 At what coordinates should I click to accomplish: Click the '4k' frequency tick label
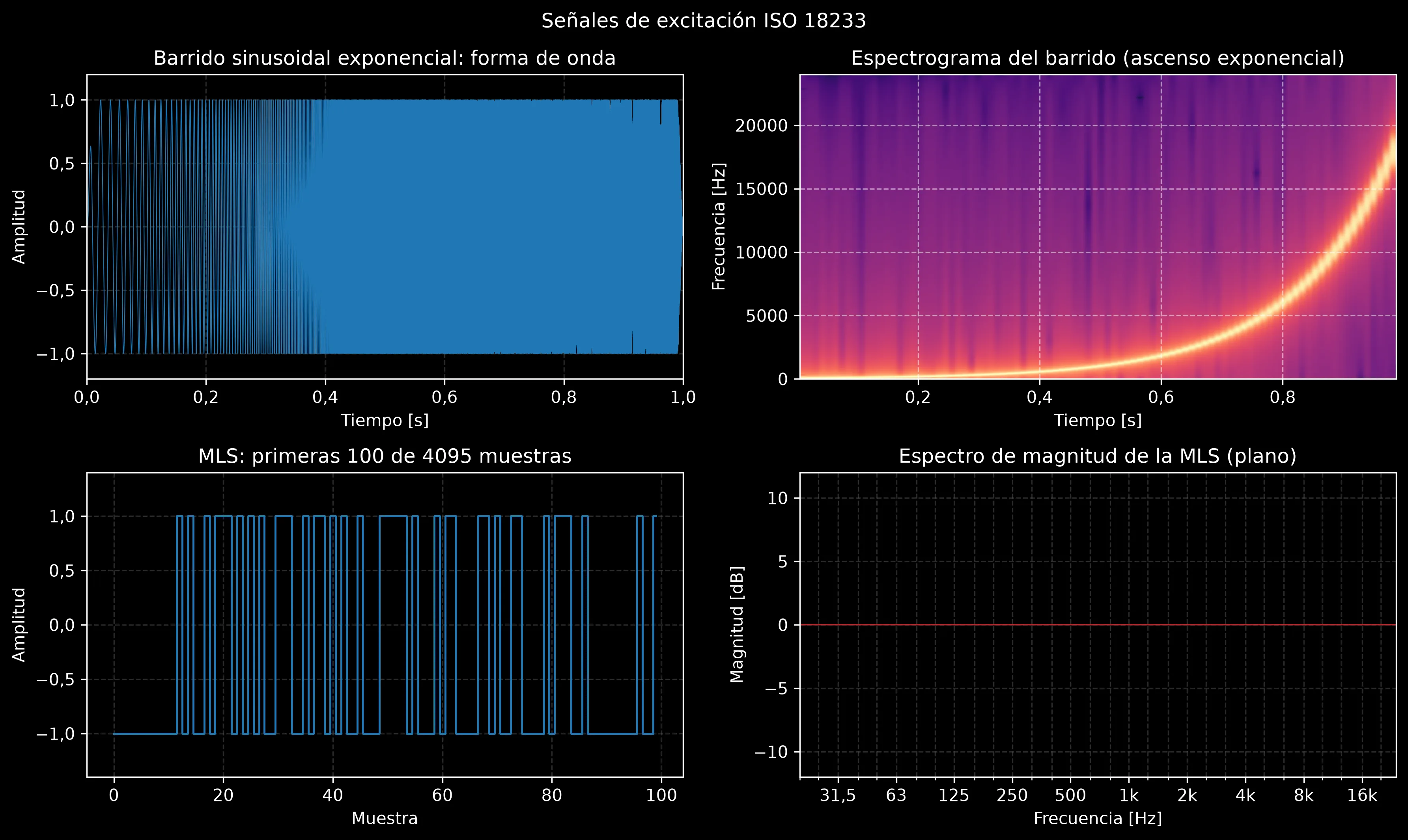pyautogui.click(x=1246, y=796)
